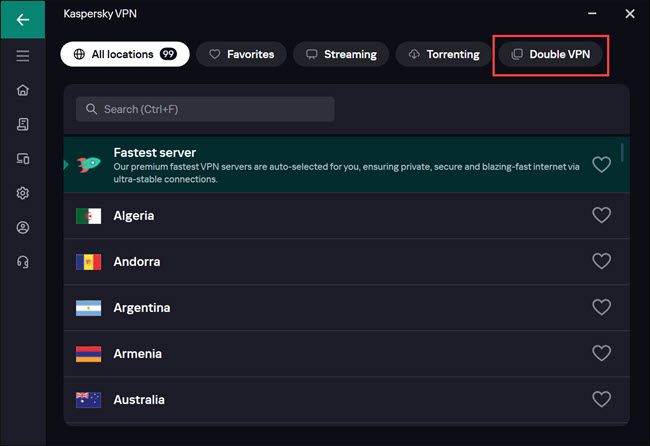Open the support headset icon
The image size is (650, 446).
22,261
